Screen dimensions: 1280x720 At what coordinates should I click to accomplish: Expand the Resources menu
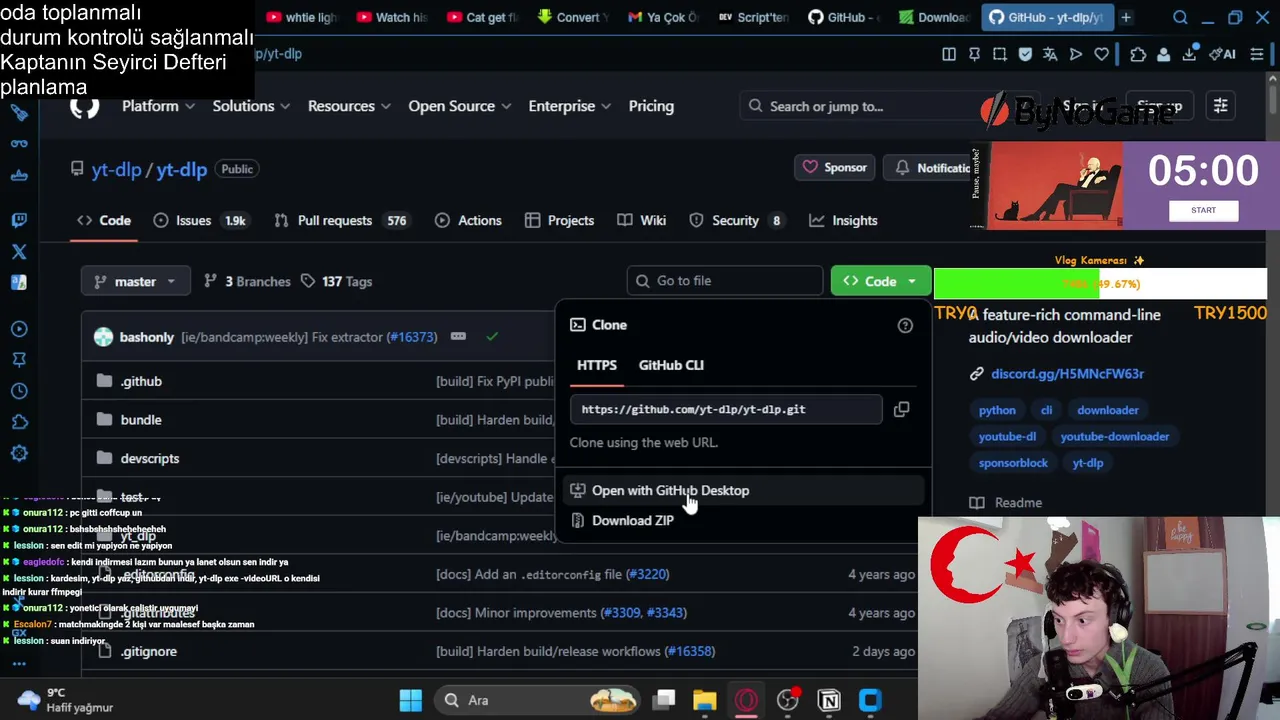pyautogui.click(x=349, y=106)
